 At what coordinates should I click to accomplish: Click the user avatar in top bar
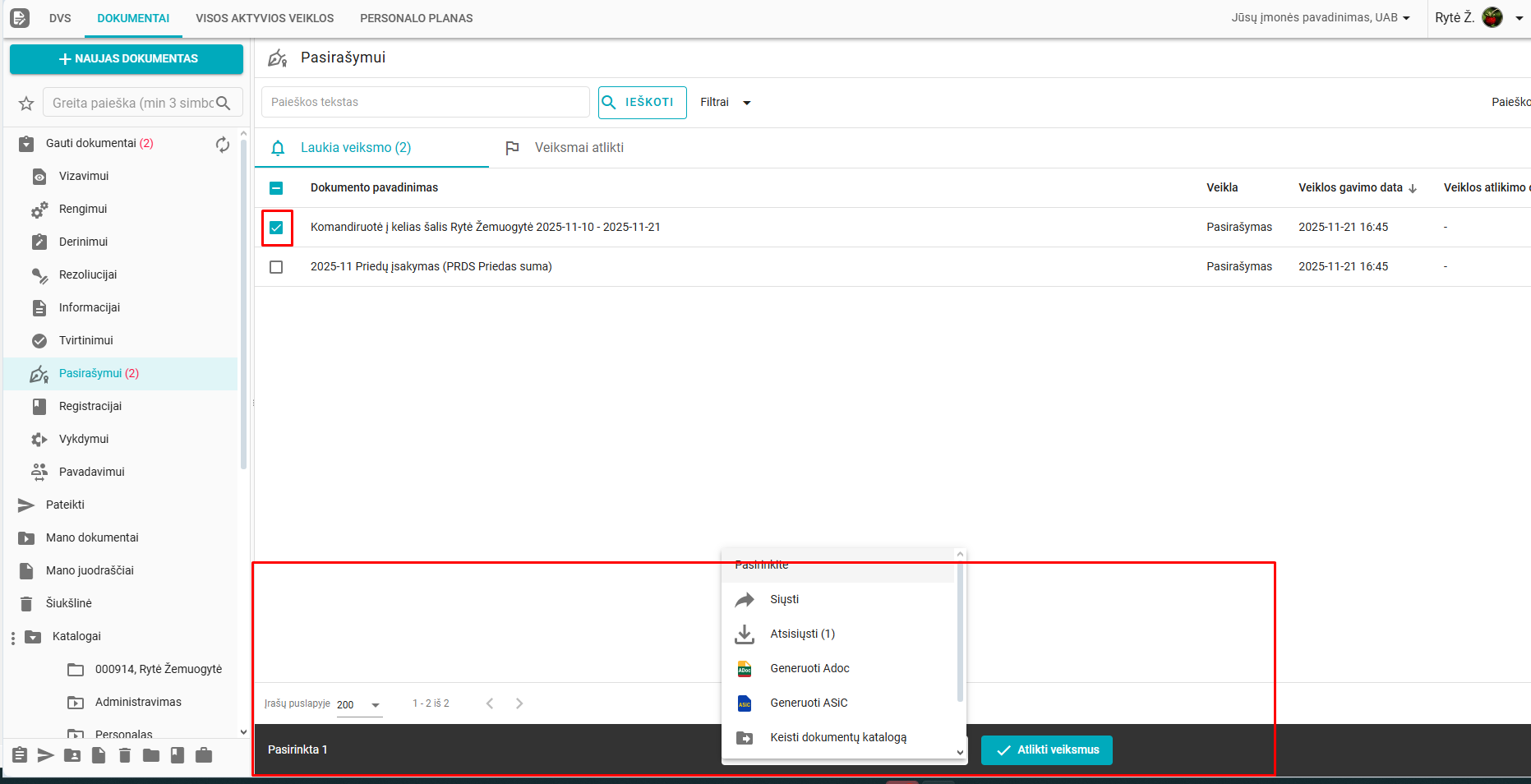coord(1492,17)
